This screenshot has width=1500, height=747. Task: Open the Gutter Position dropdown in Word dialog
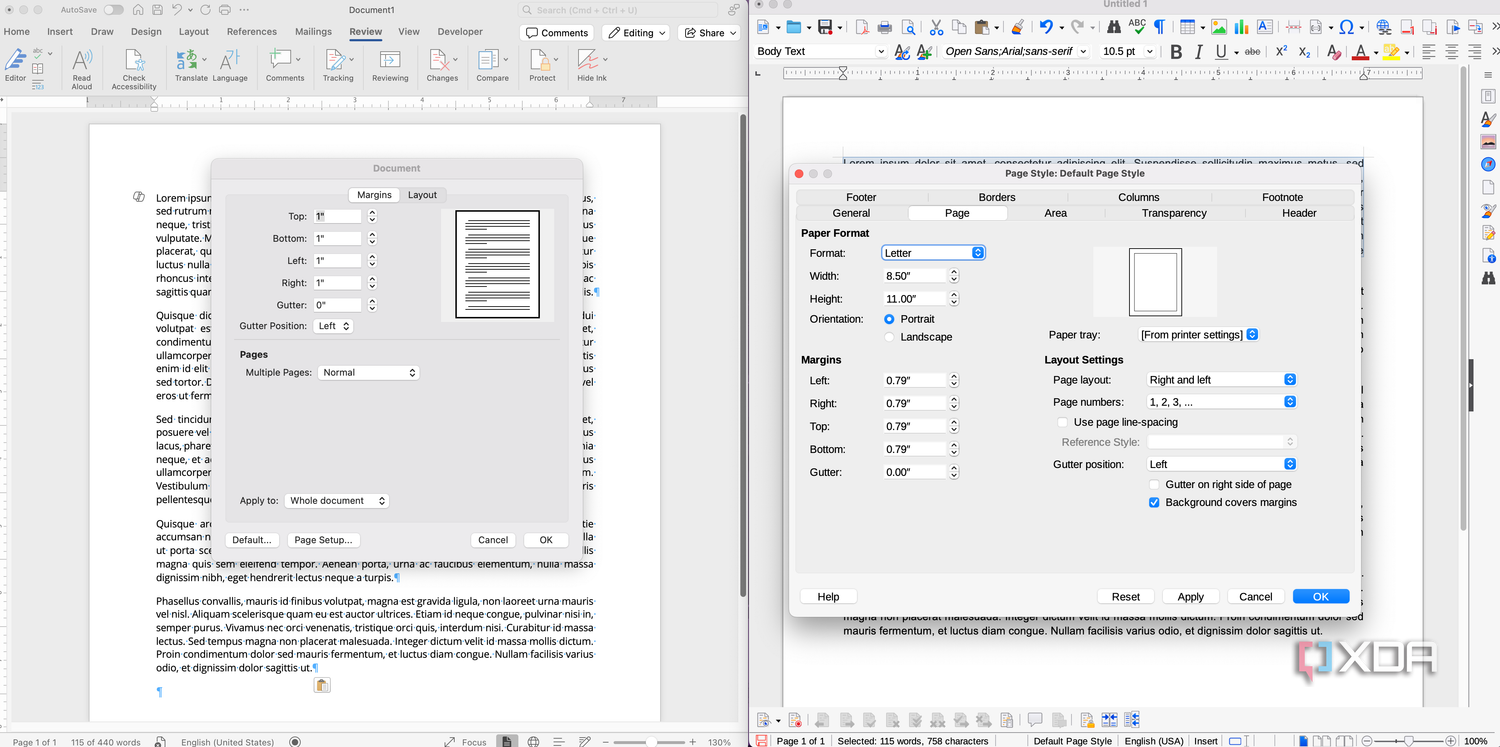point(333,326)
